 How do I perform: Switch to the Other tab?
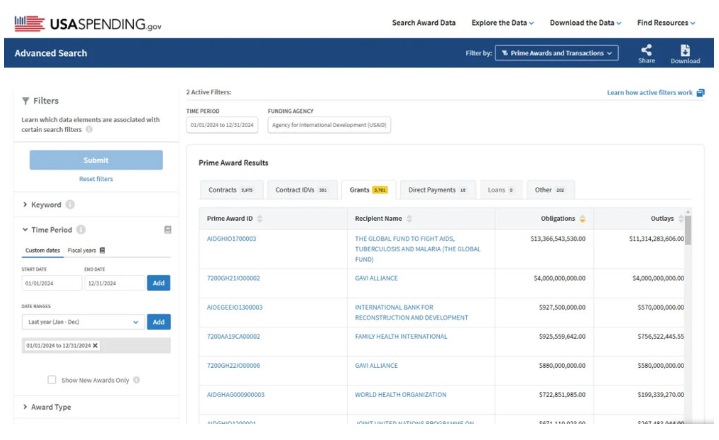tap(550, 190)
